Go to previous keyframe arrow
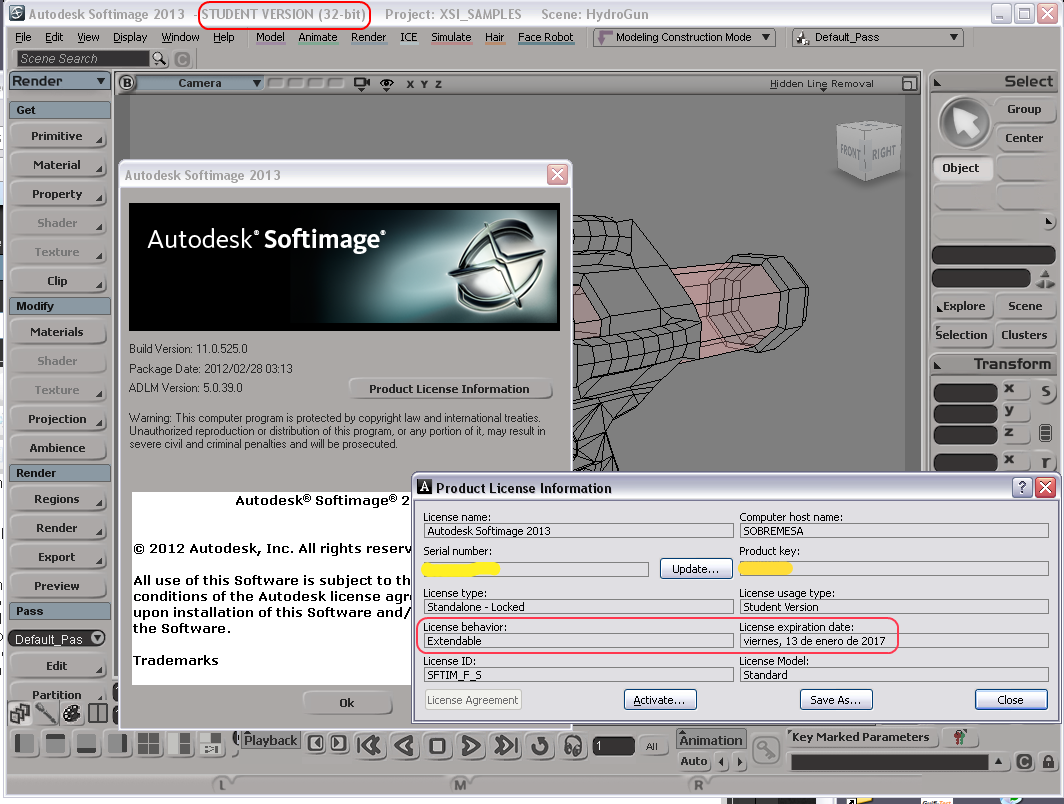1064x804 pixels. pyautogui.click(x=722, y=762)
